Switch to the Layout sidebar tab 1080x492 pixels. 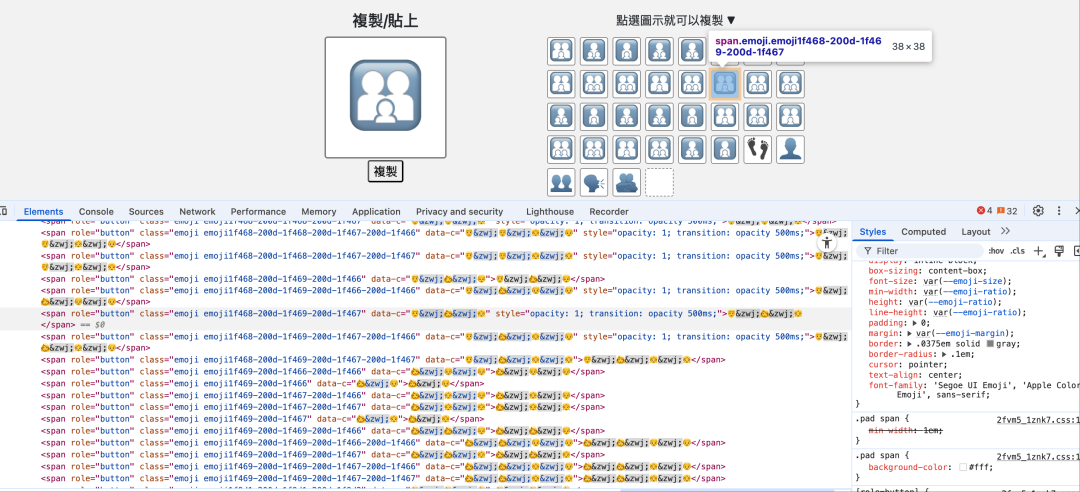976,232
